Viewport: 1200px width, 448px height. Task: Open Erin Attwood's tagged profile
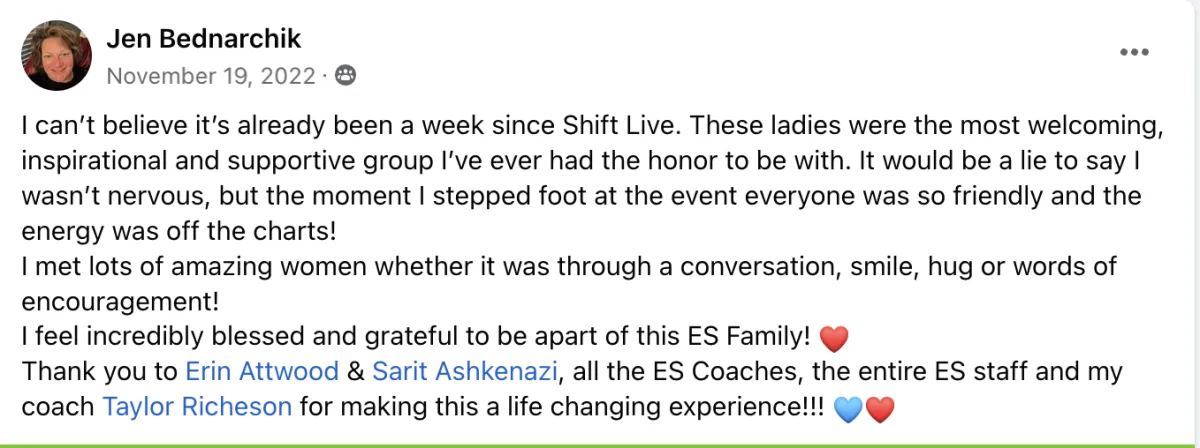pos(262,372)
